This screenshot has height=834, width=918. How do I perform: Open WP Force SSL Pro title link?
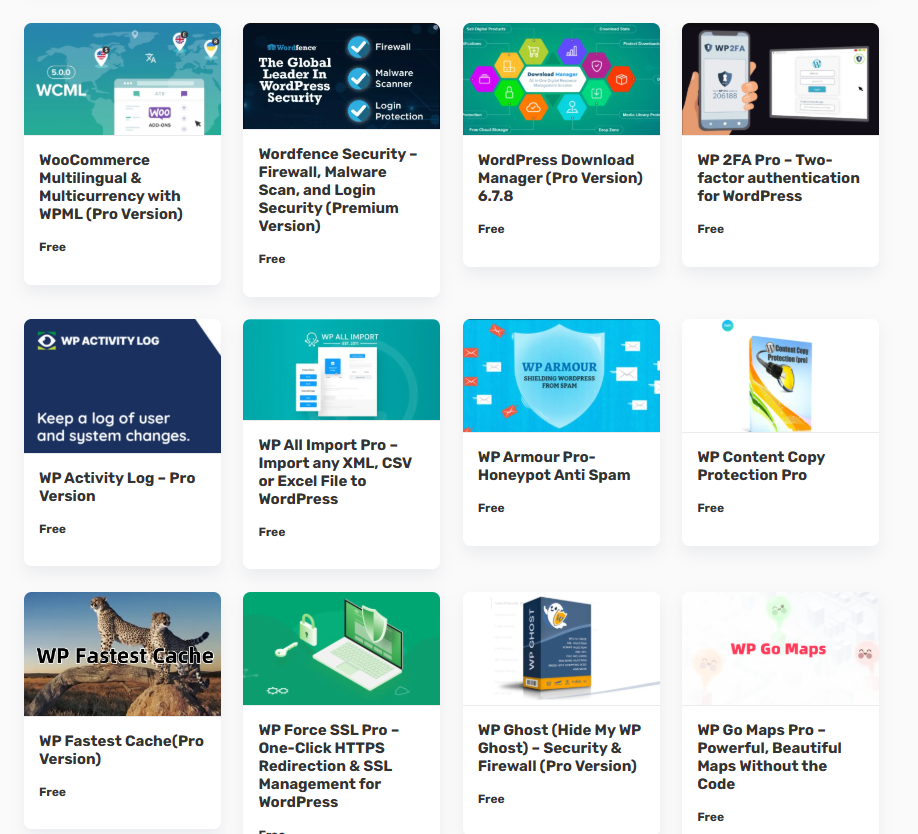(328, 766)
